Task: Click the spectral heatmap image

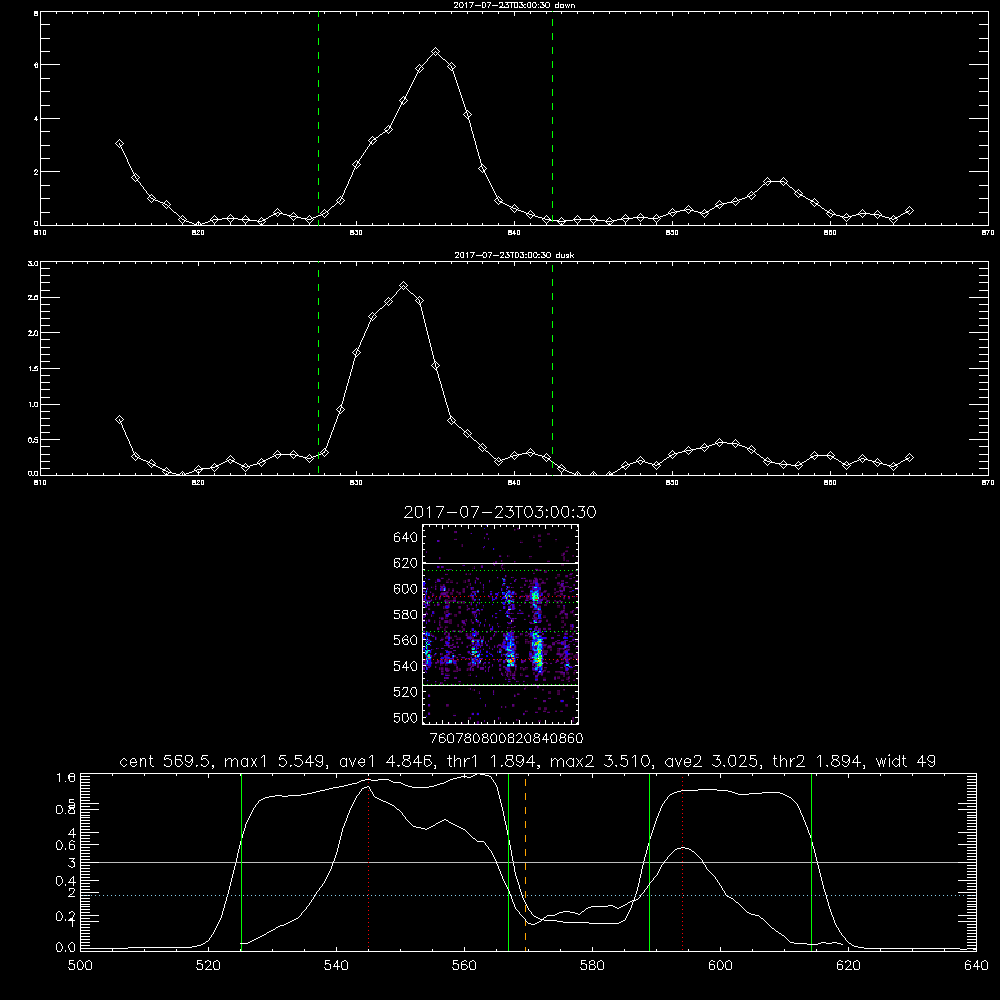Action: [x=501, y=624]
